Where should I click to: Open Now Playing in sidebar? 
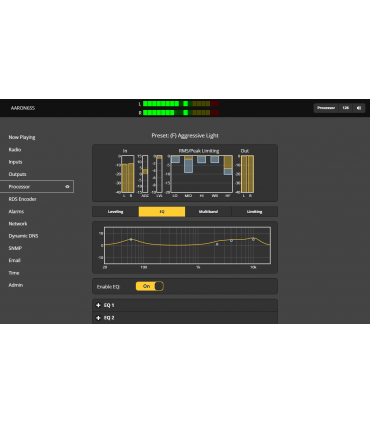pyautogui.click(x=22, y=137)
